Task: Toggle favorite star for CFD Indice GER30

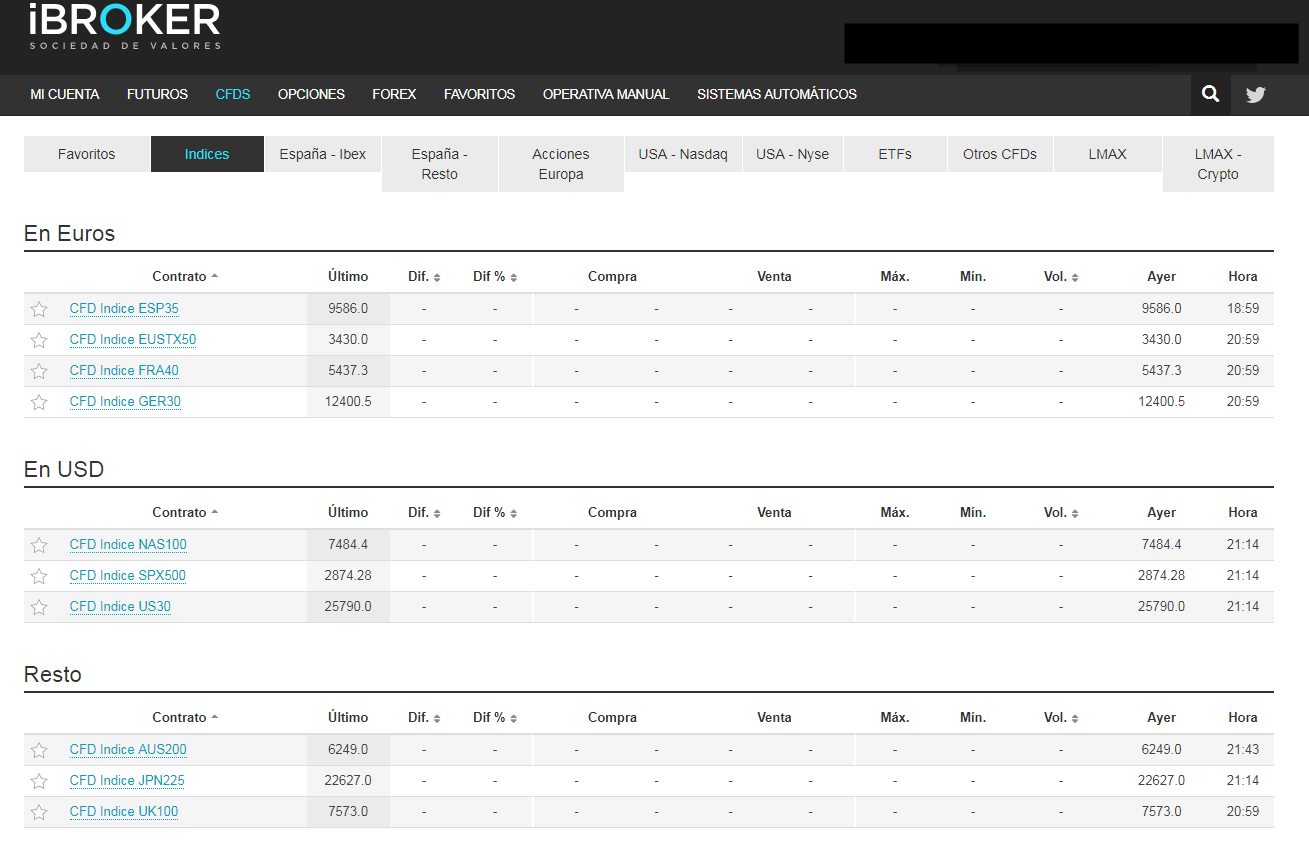Action: click(x=39, y=402)
